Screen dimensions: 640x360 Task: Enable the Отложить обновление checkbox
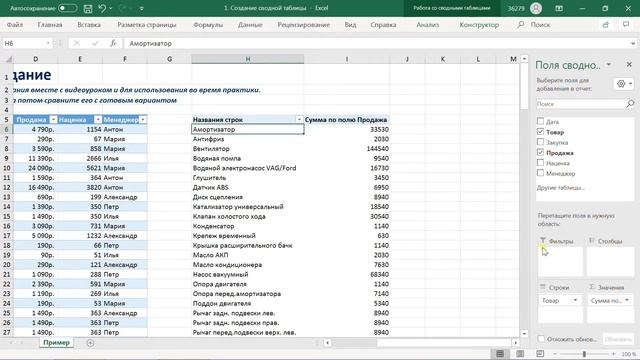coord(541,339)
